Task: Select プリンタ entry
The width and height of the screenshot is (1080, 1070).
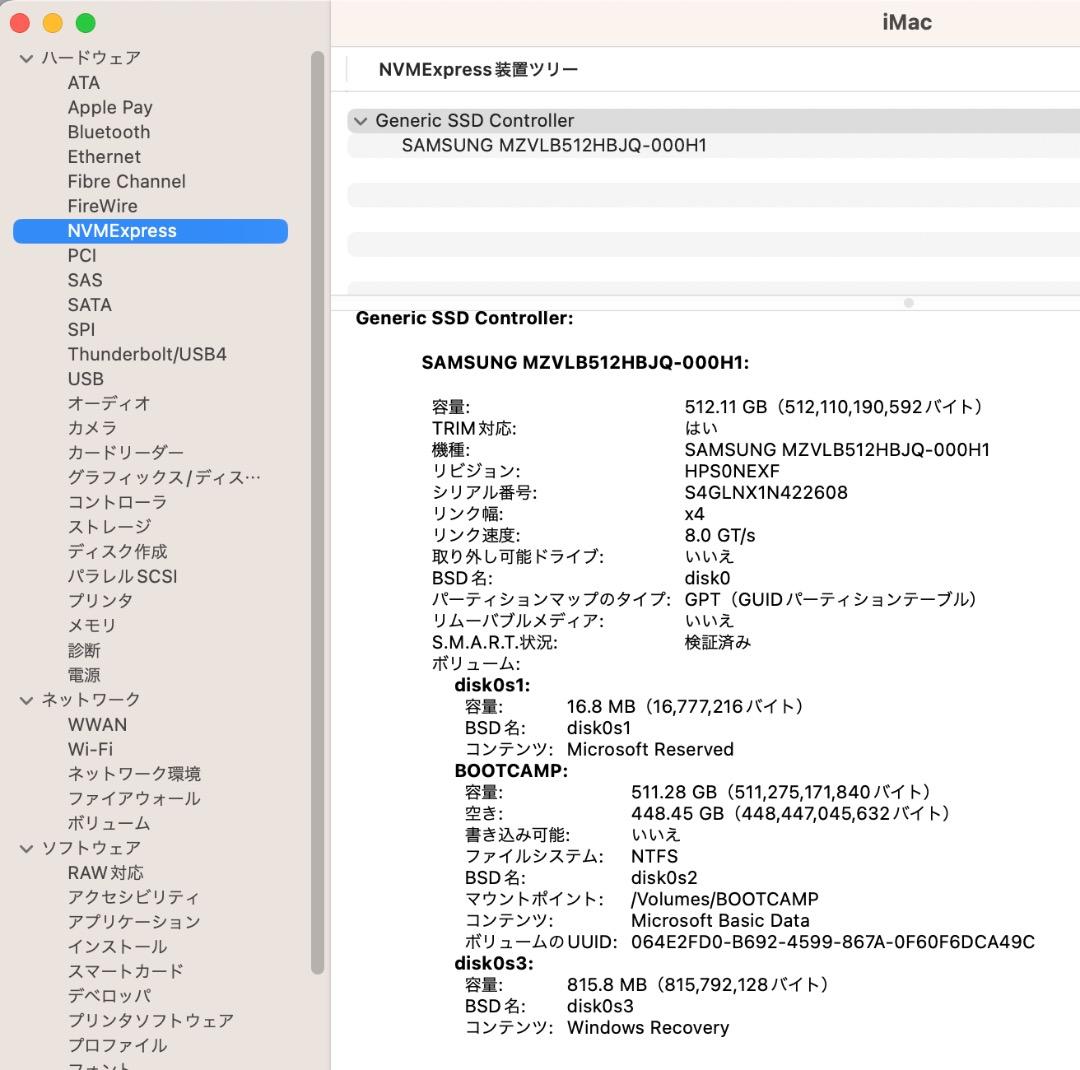Action: (101, 601)
